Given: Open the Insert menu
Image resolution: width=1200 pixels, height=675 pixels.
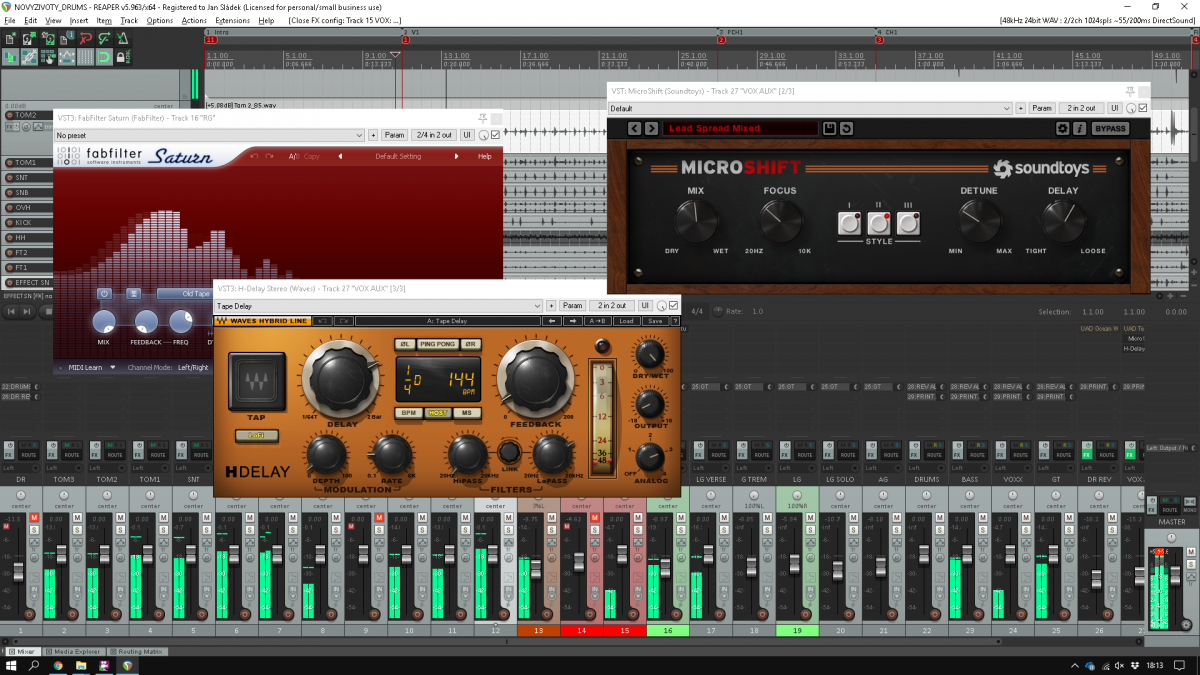Looking at the screenshot, I should coord(79,20).
